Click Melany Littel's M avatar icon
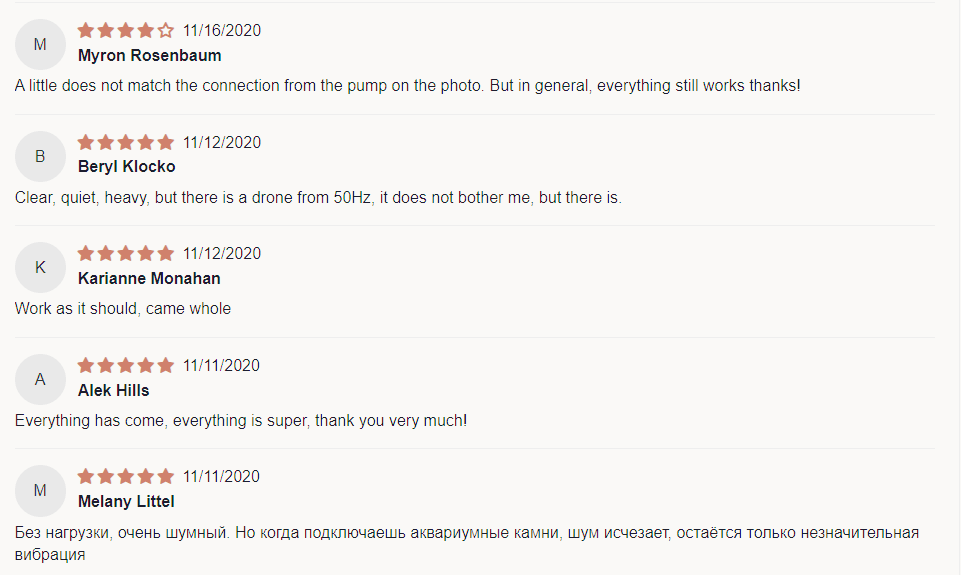 pos(40,490)
